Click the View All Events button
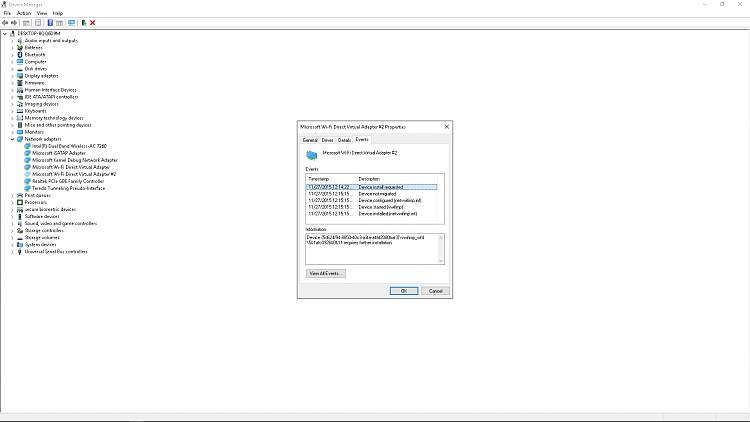Screen dimensions: 750x422 (326, 273)
